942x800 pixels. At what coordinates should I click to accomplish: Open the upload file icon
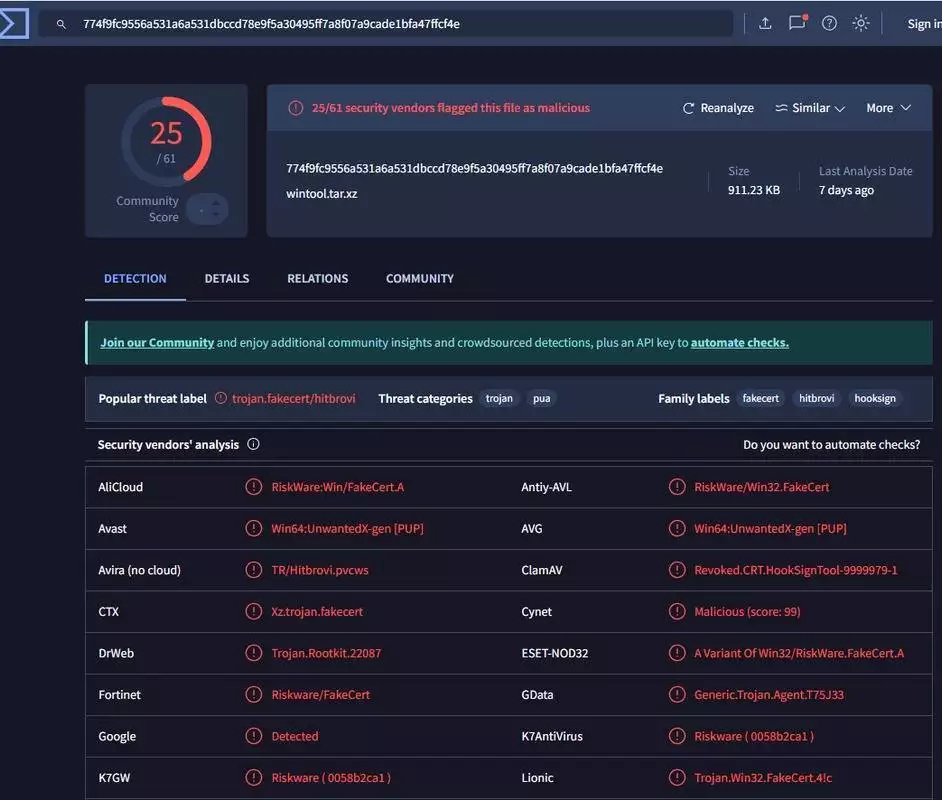pyautogui.click(x=765, y=23)
